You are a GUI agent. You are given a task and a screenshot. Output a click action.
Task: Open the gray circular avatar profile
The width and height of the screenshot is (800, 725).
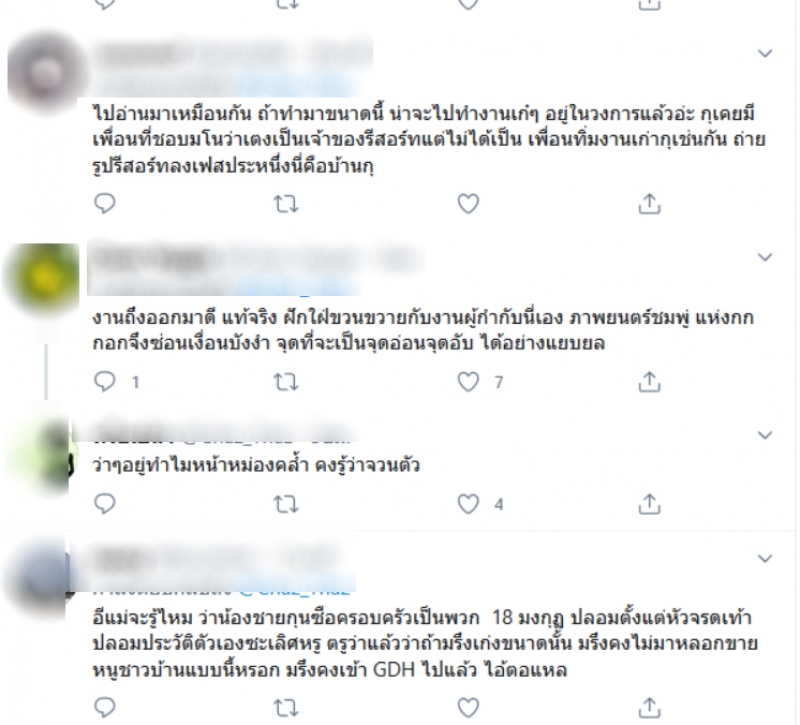coord(46,70)
